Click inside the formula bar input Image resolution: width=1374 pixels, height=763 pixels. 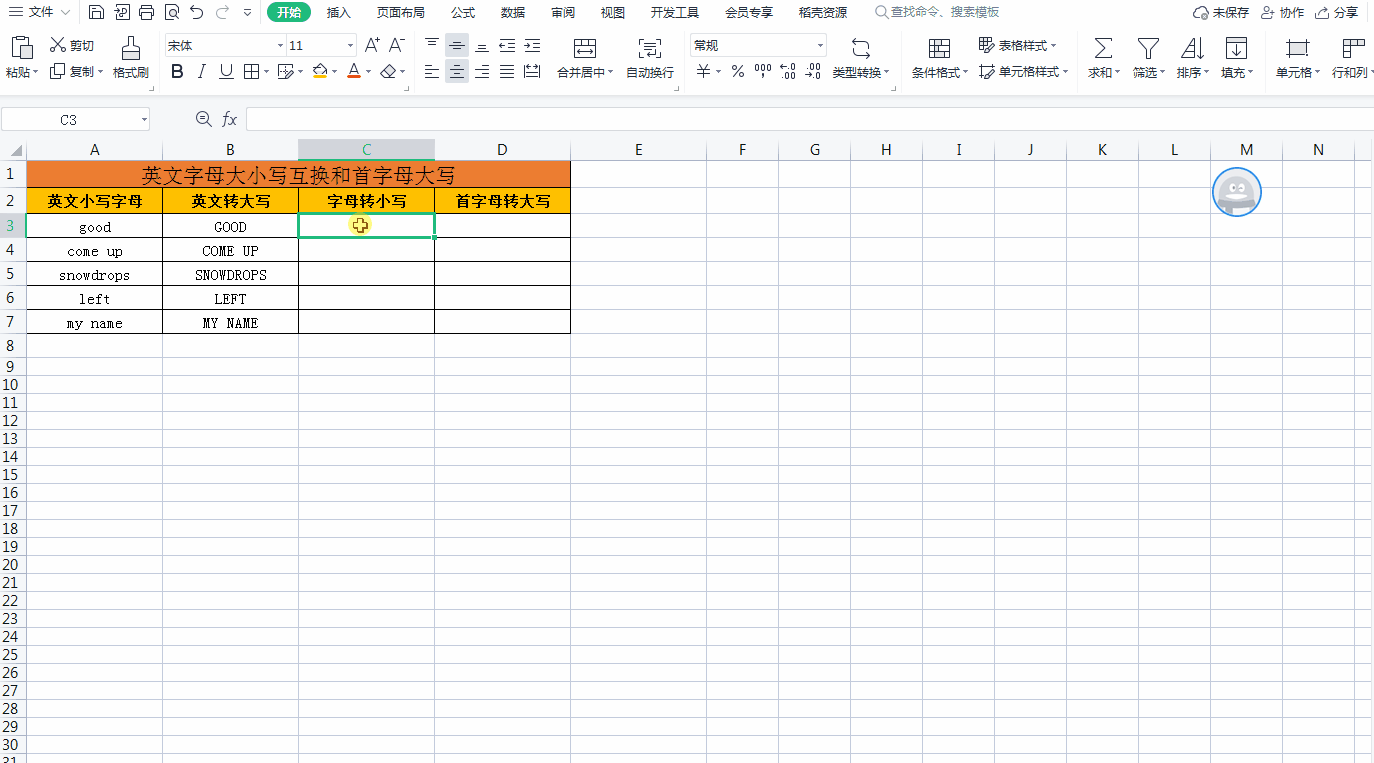(x=809, y=119)
